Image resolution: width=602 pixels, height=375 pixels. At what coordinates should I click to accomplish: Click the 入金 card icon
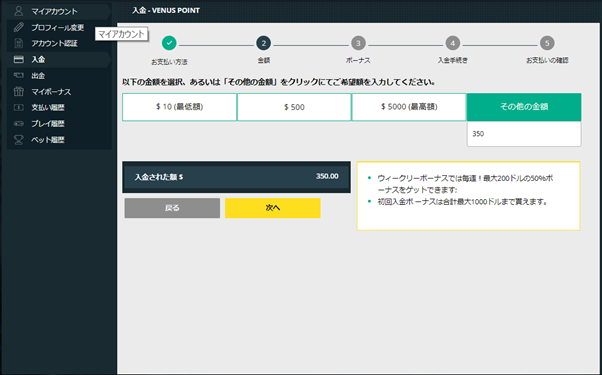(x=18, y=59)
